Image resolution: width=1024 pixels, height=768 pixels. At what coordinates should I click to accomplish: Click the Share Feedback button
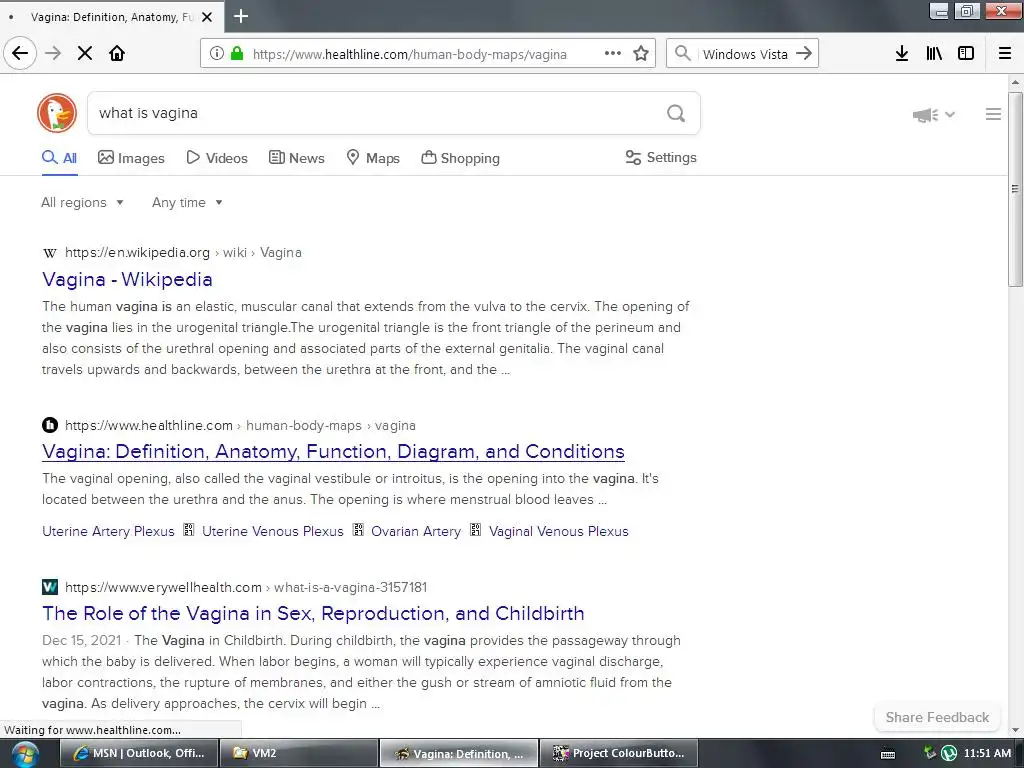937,717
